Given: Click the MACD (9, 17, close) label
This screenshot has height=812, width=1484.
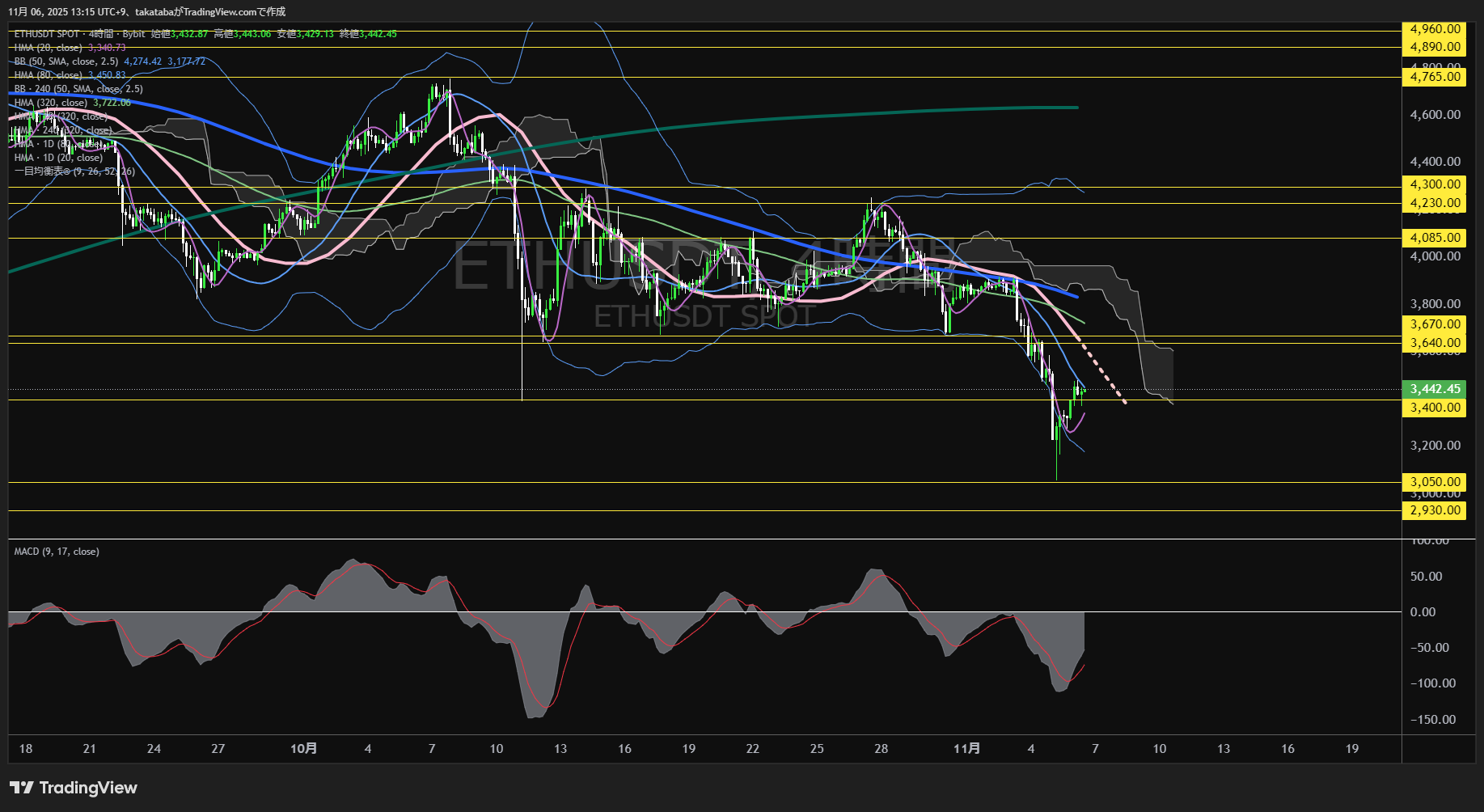Looking at the screenshot, I should click(x=57, y=552).
